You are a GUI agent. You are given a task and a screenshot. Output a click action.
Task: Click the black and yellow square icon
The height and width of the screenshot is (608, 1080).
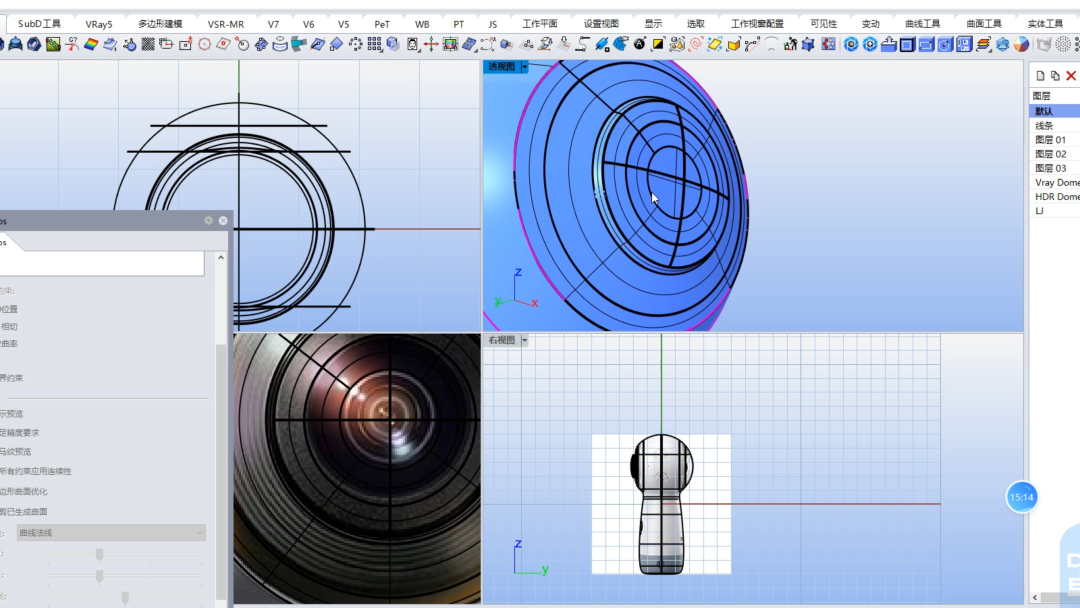click(658, 45)
